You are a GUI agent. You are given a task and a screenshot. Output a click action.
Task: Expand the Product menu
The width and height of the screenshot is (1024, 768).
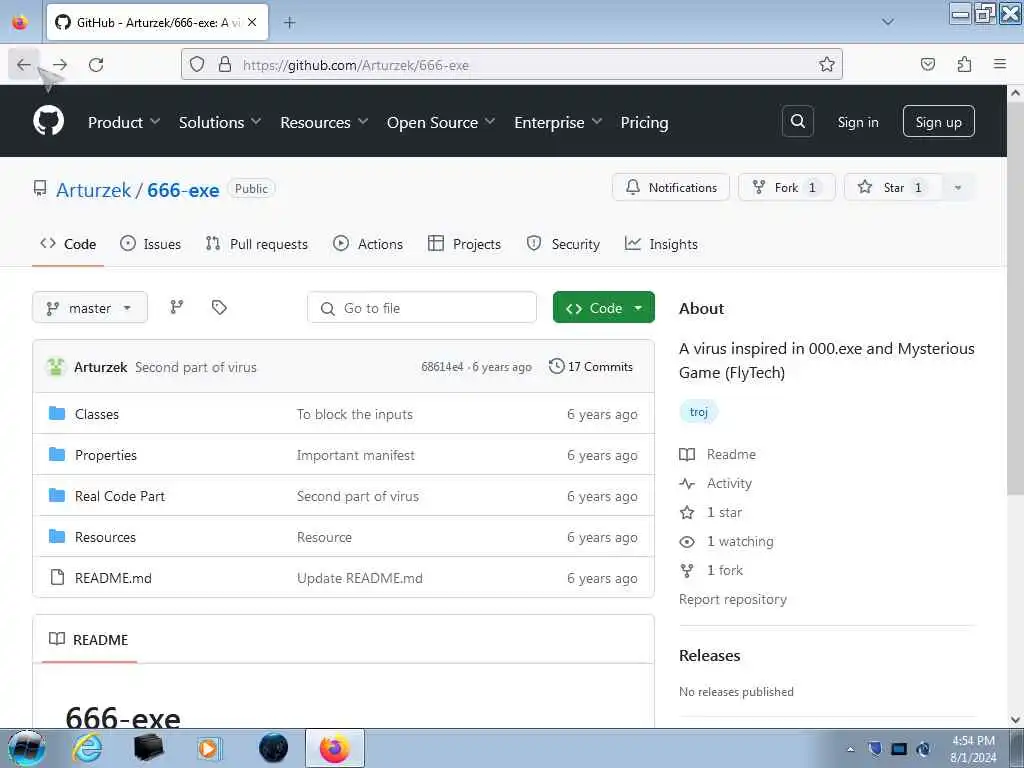(124, 122)
